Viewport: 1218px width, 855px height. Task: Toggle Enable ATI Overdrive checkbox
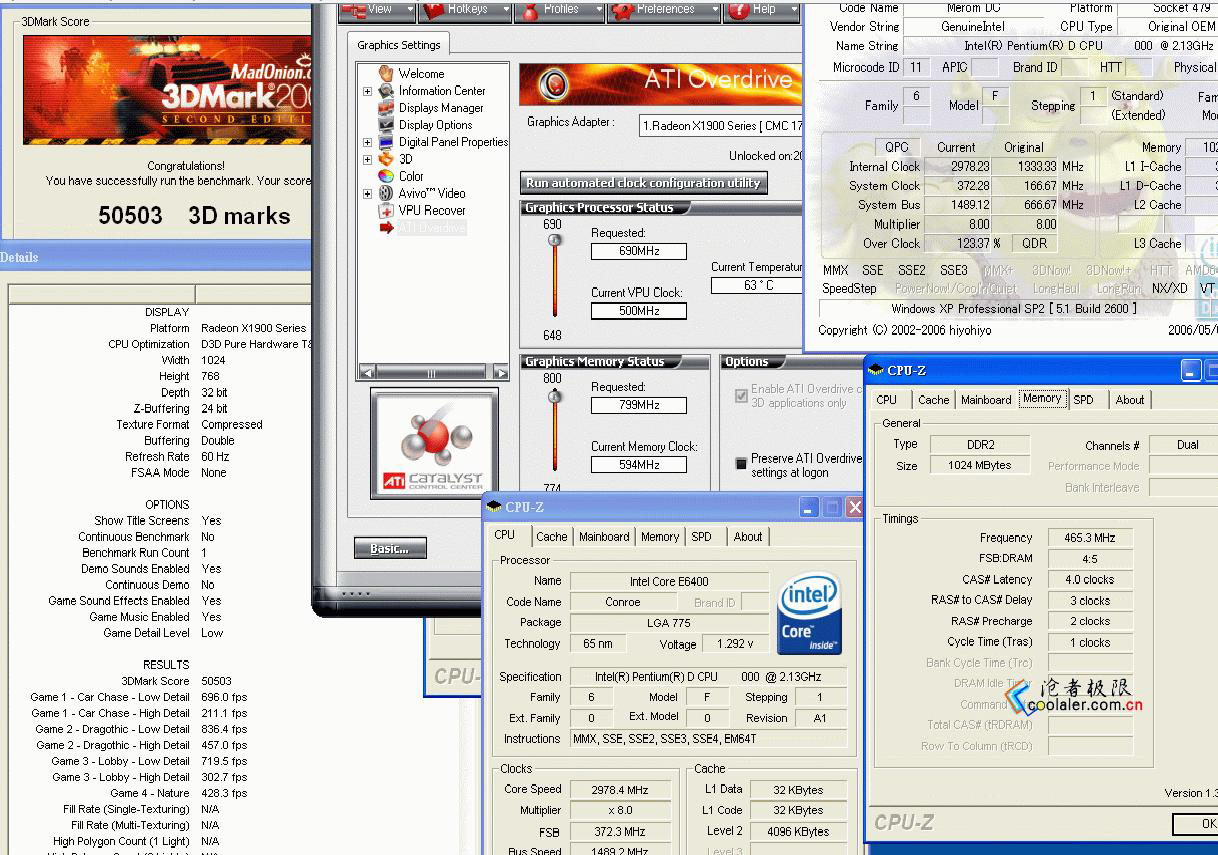tap(741, 396)
